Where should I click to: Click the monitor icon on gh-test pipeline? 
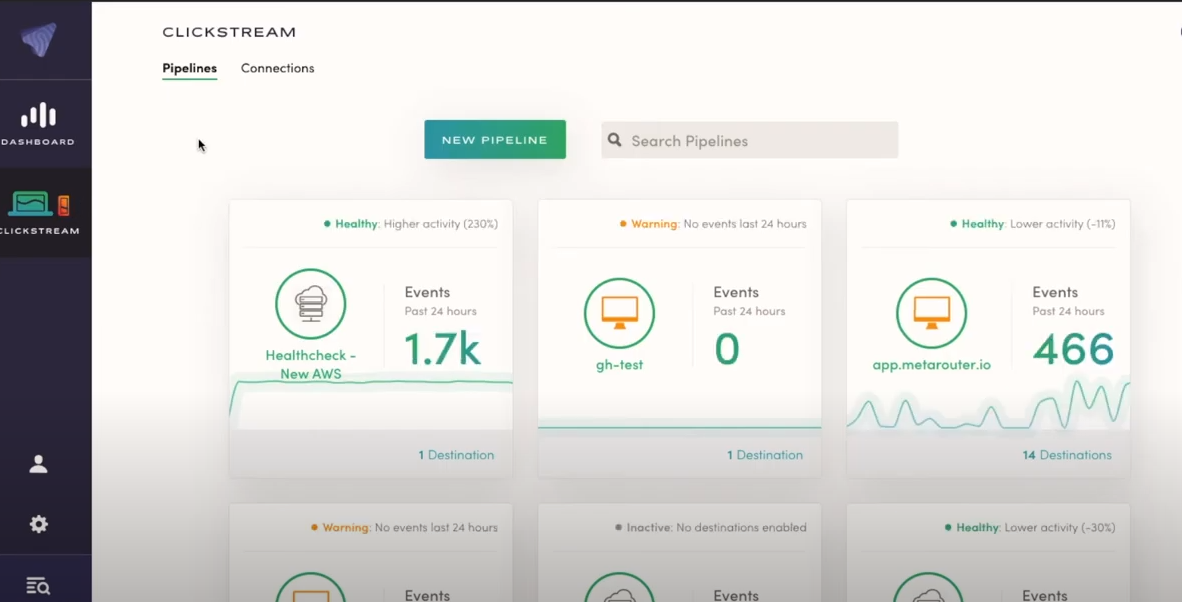pos(620,310)
